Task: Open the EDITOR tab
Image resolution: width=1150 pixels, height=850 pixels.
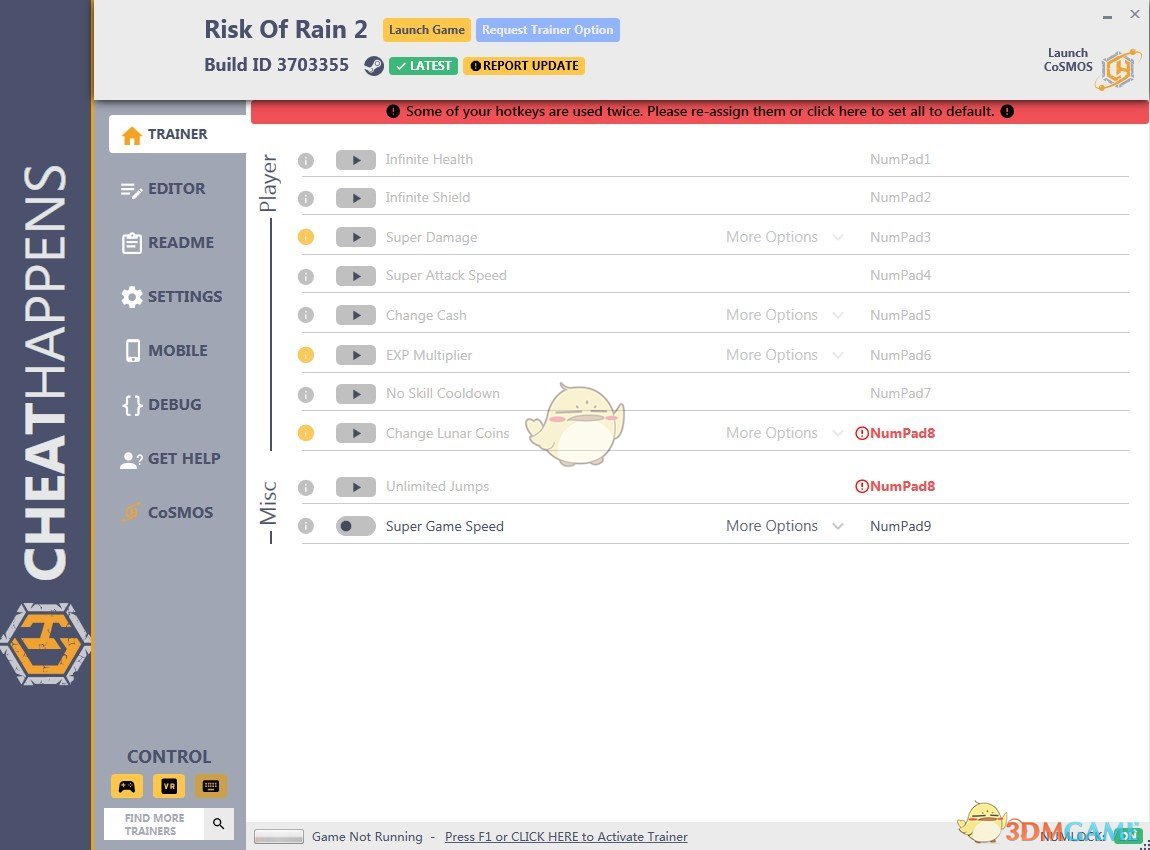Action: click(163, 189)
